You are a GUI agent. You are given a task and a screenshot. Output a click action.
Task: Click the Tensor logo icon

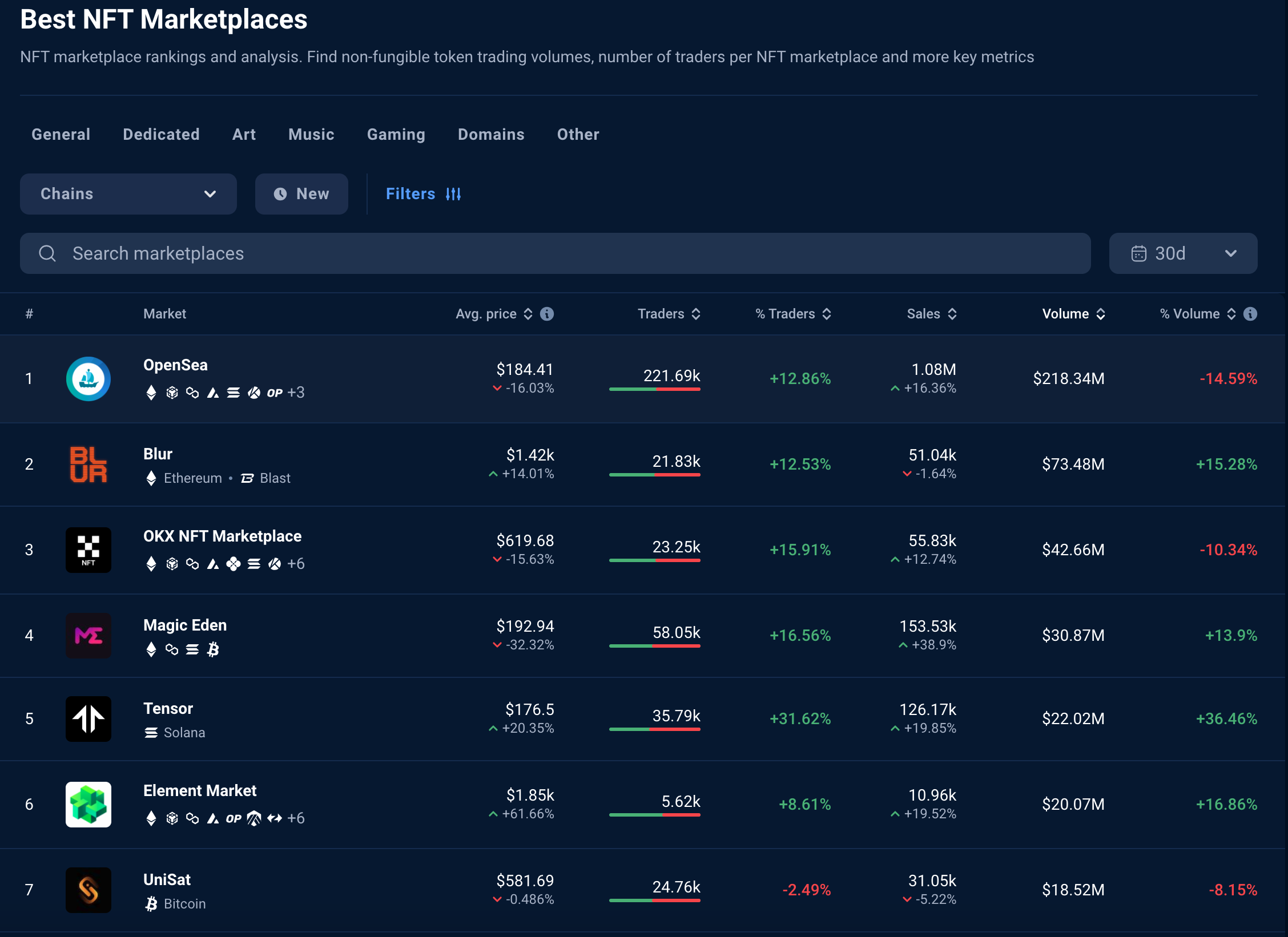88,719
